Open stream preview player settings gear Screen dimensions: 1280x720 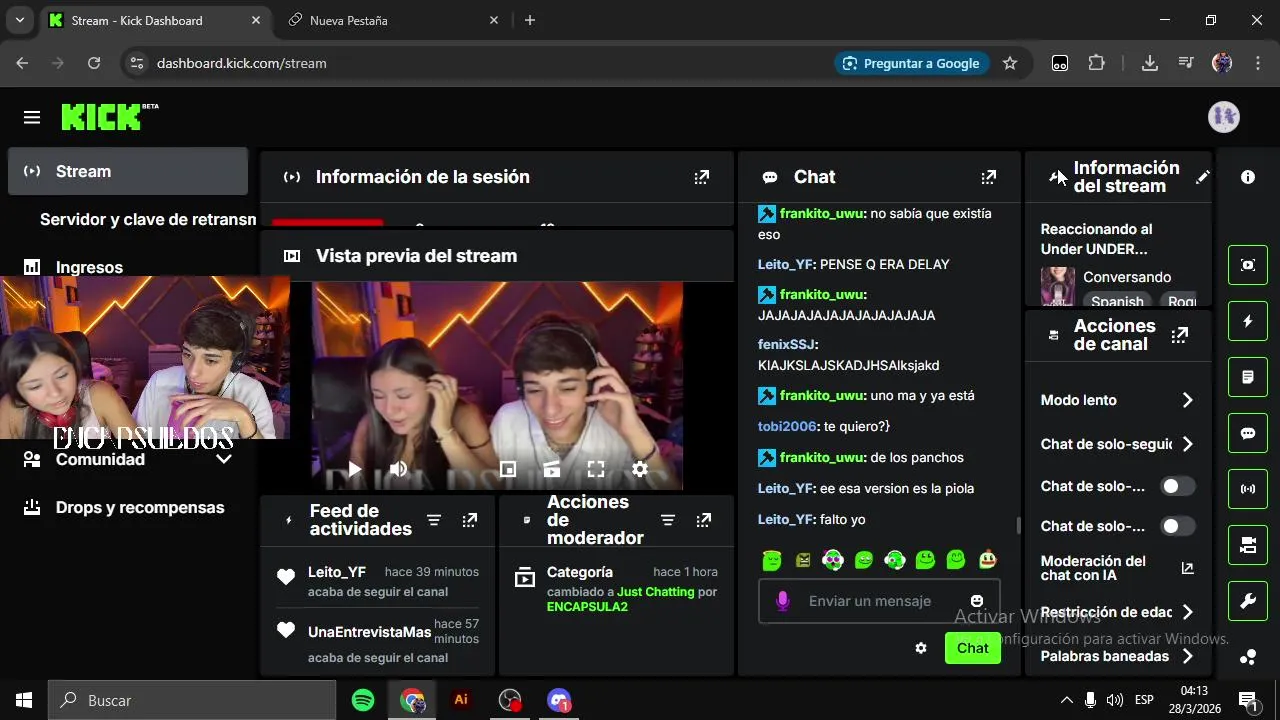640,469
